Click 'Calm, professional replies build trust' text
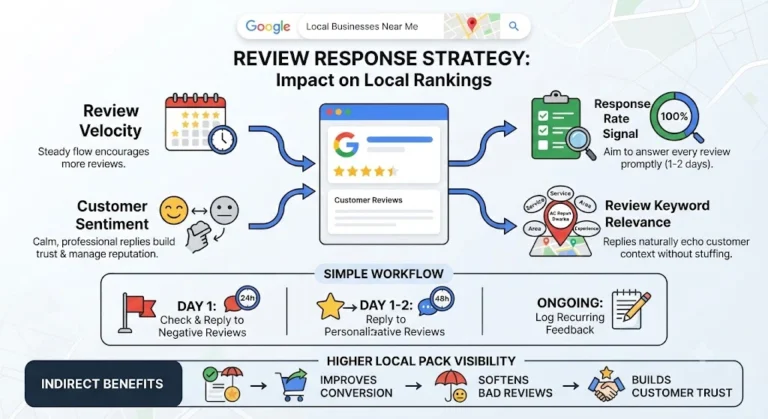Image resolution: width=768 pixels, height=419 pixels. tap(103, 247)
